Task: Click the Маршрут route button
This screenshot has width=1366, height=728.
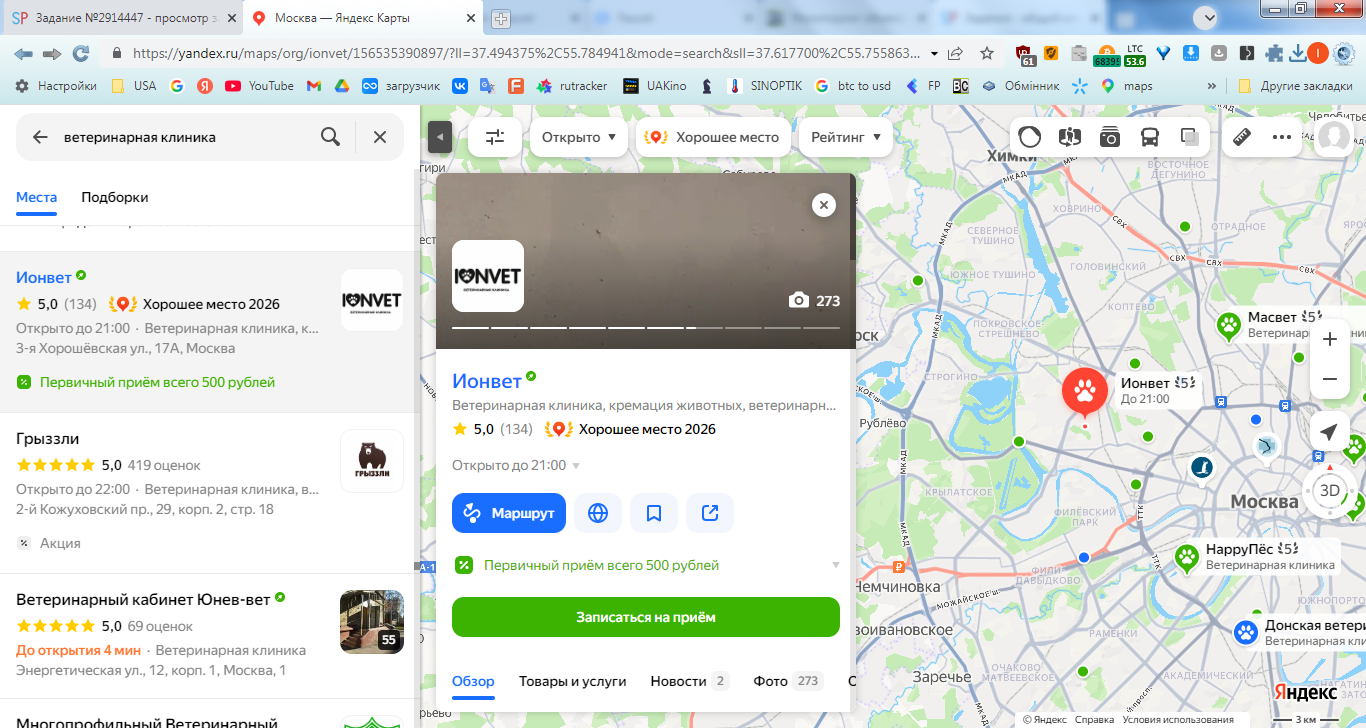Action: 509,513
